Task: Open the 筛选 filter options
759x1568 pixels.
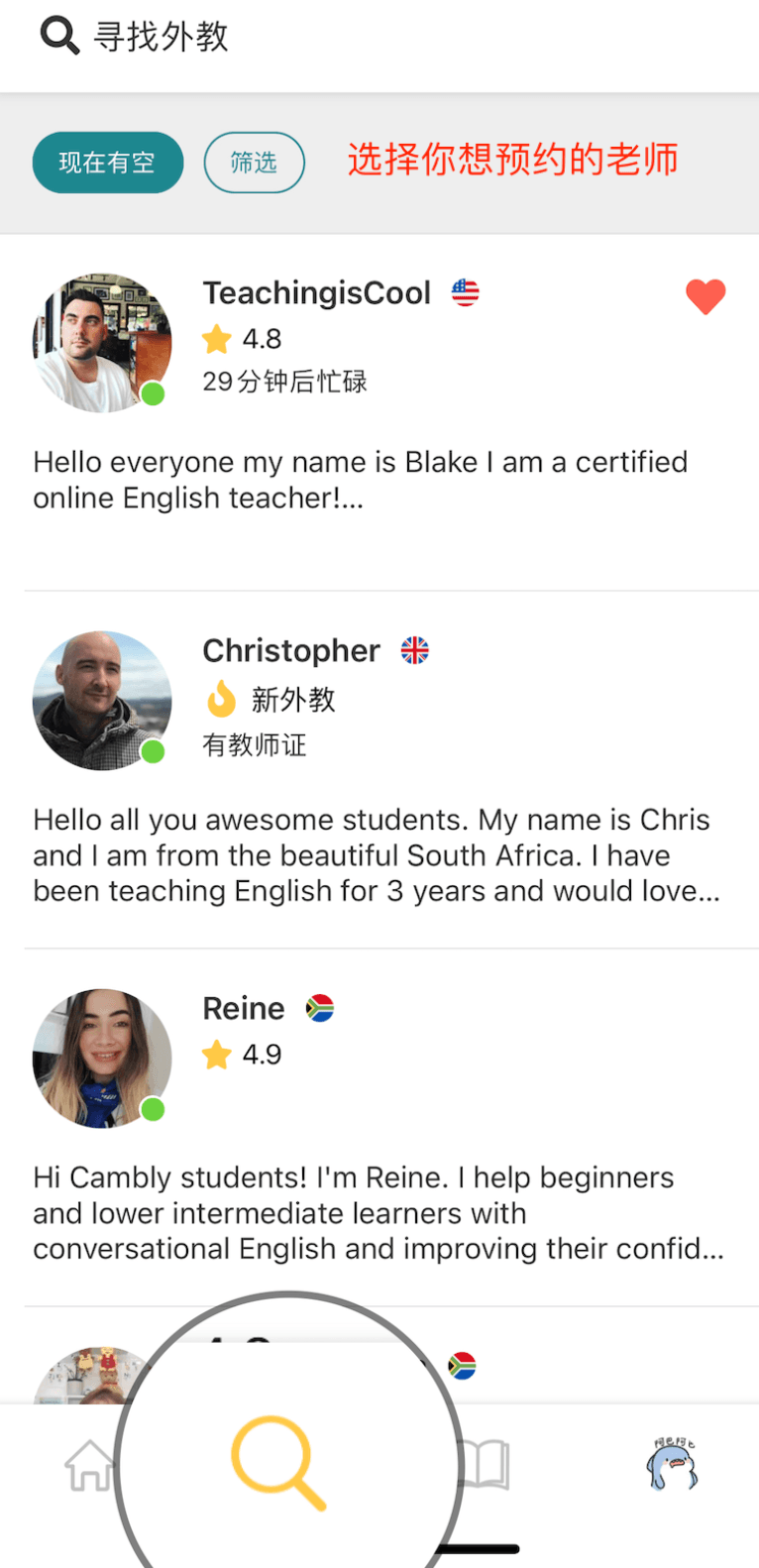Action: pos(254,163)
